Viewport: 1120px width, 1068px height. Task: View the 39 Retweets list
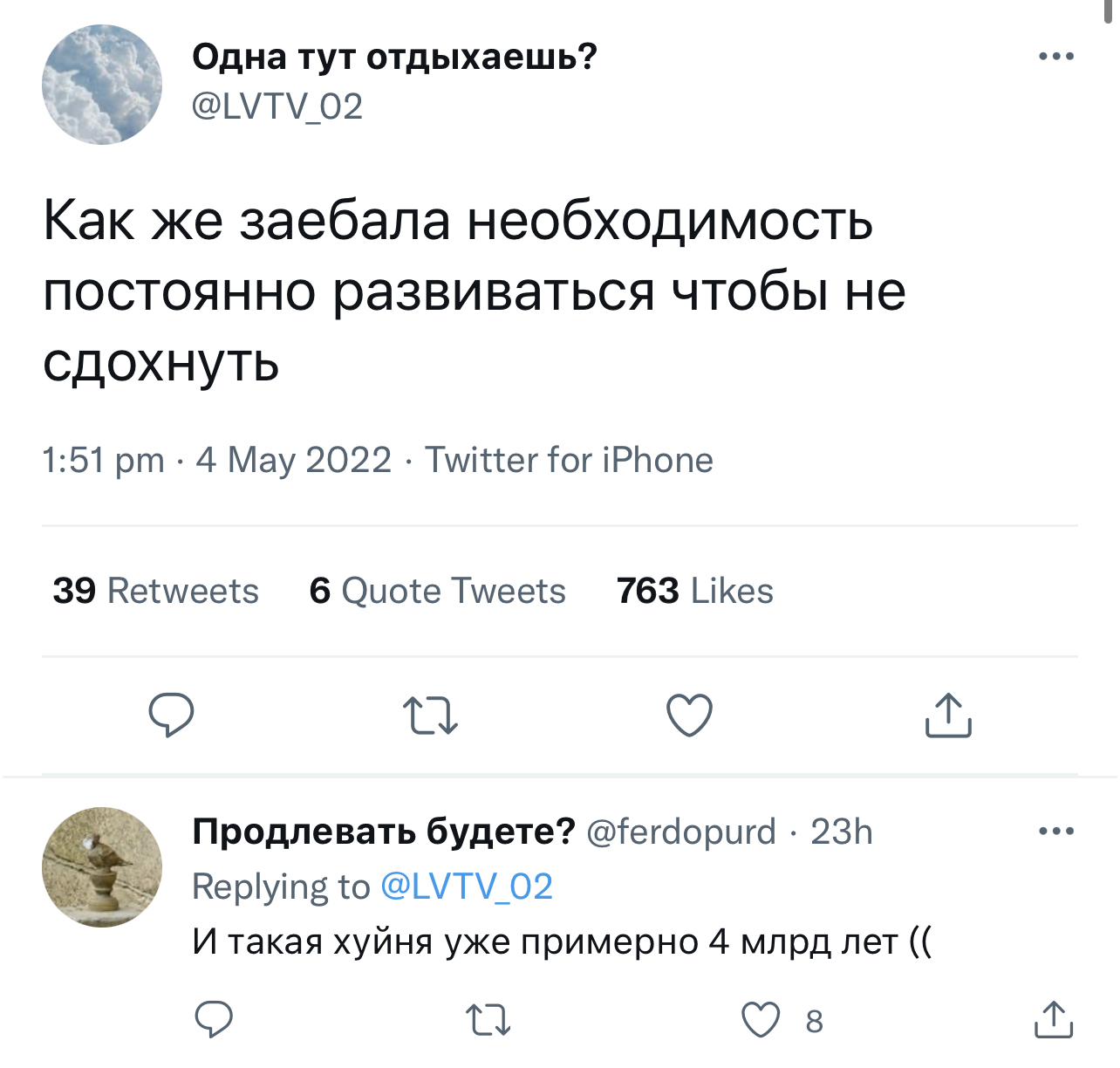click(155, 591)
